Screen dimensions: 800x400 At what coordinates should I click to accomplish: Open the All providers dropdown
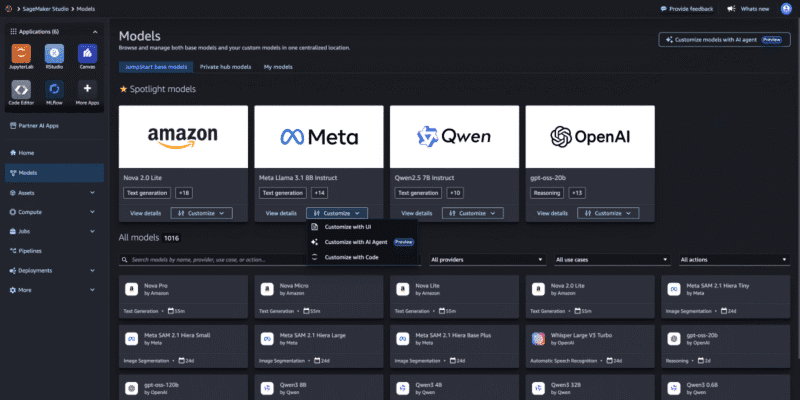[487, 260]
